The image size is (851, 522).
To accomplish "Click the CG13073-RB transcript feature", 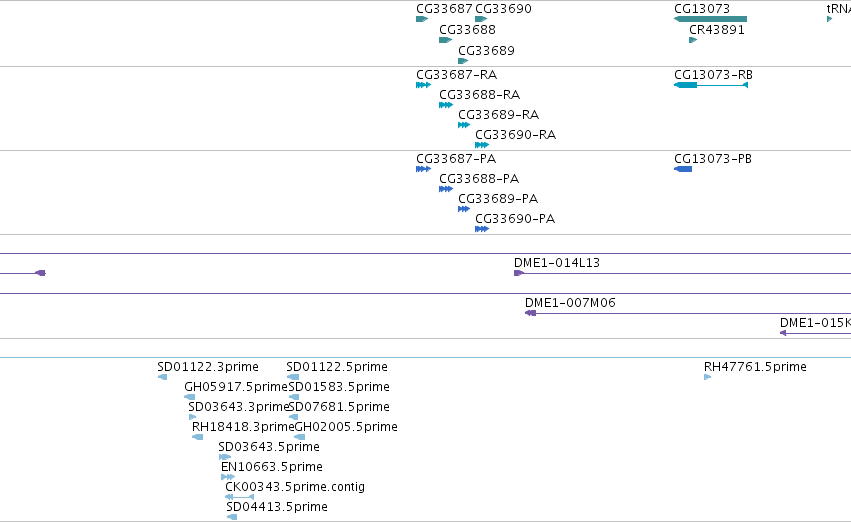I will tap(711, 85).
